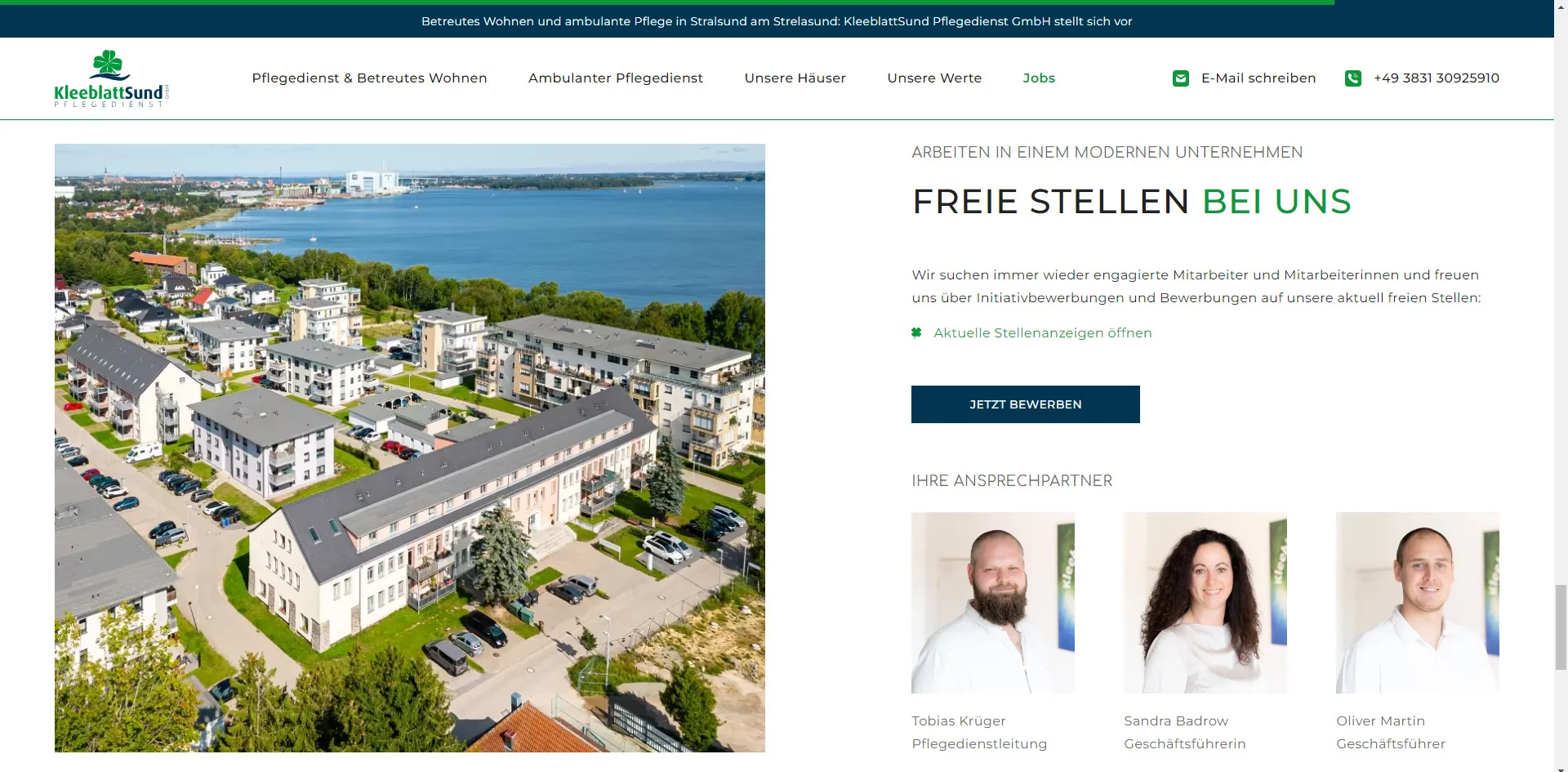Viewport: 1568px width, 772px height.
Task: Click the top announcement banner text
Action: click(x=777, y=21)
